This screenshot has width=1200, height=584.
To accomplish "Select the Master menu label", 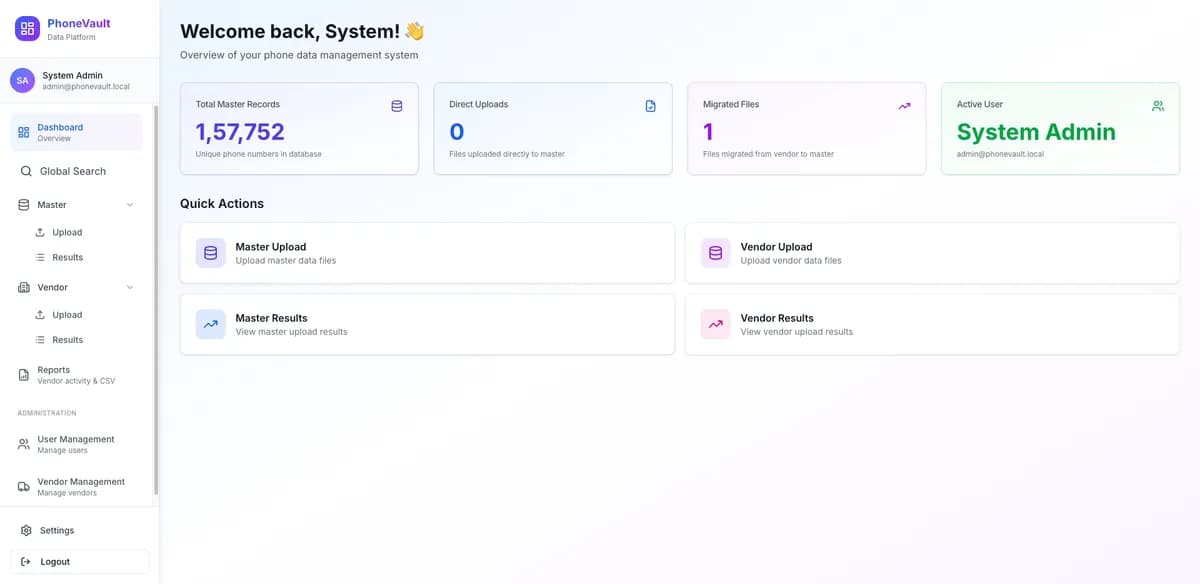I will [52, 205].
